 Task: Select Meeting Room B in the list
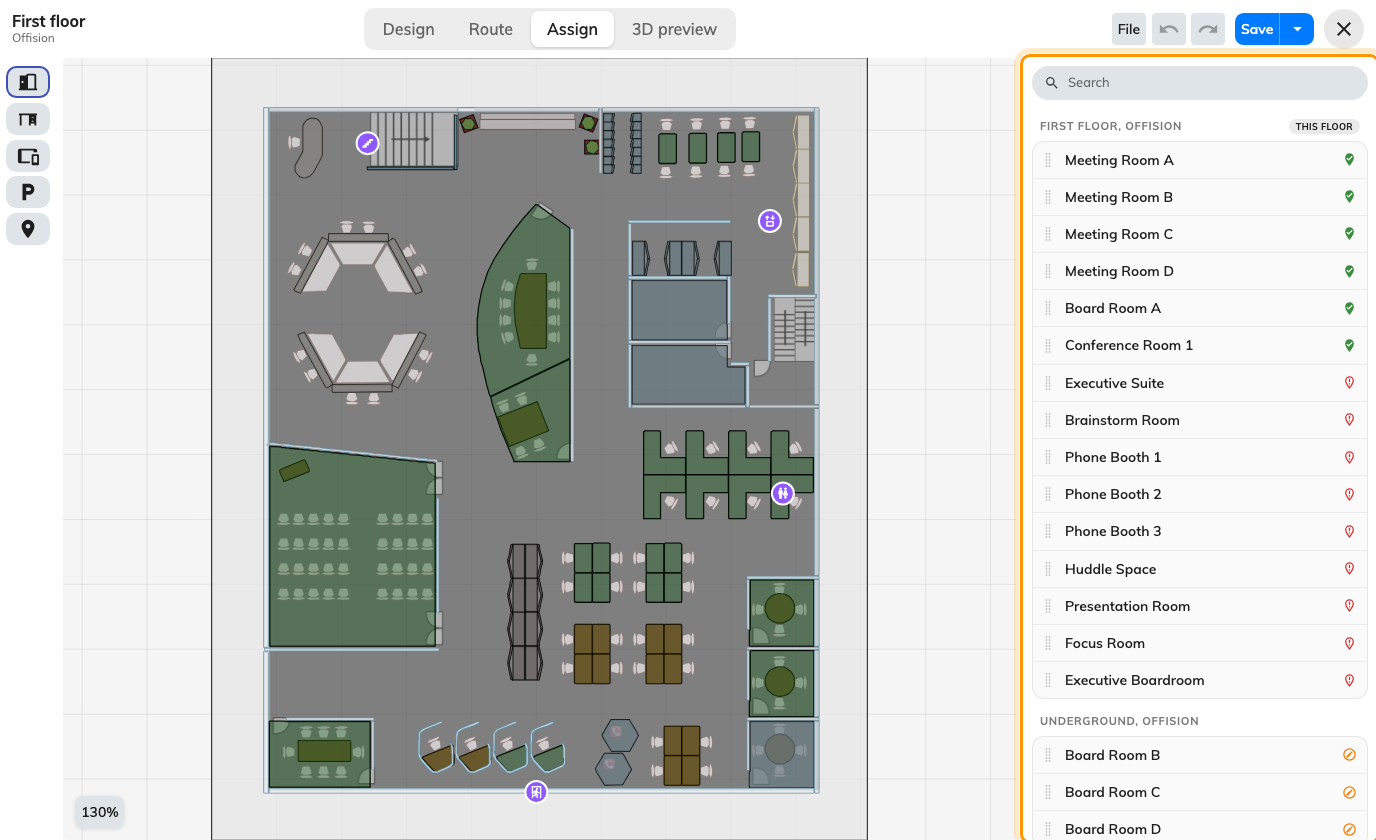point(1199,197)
